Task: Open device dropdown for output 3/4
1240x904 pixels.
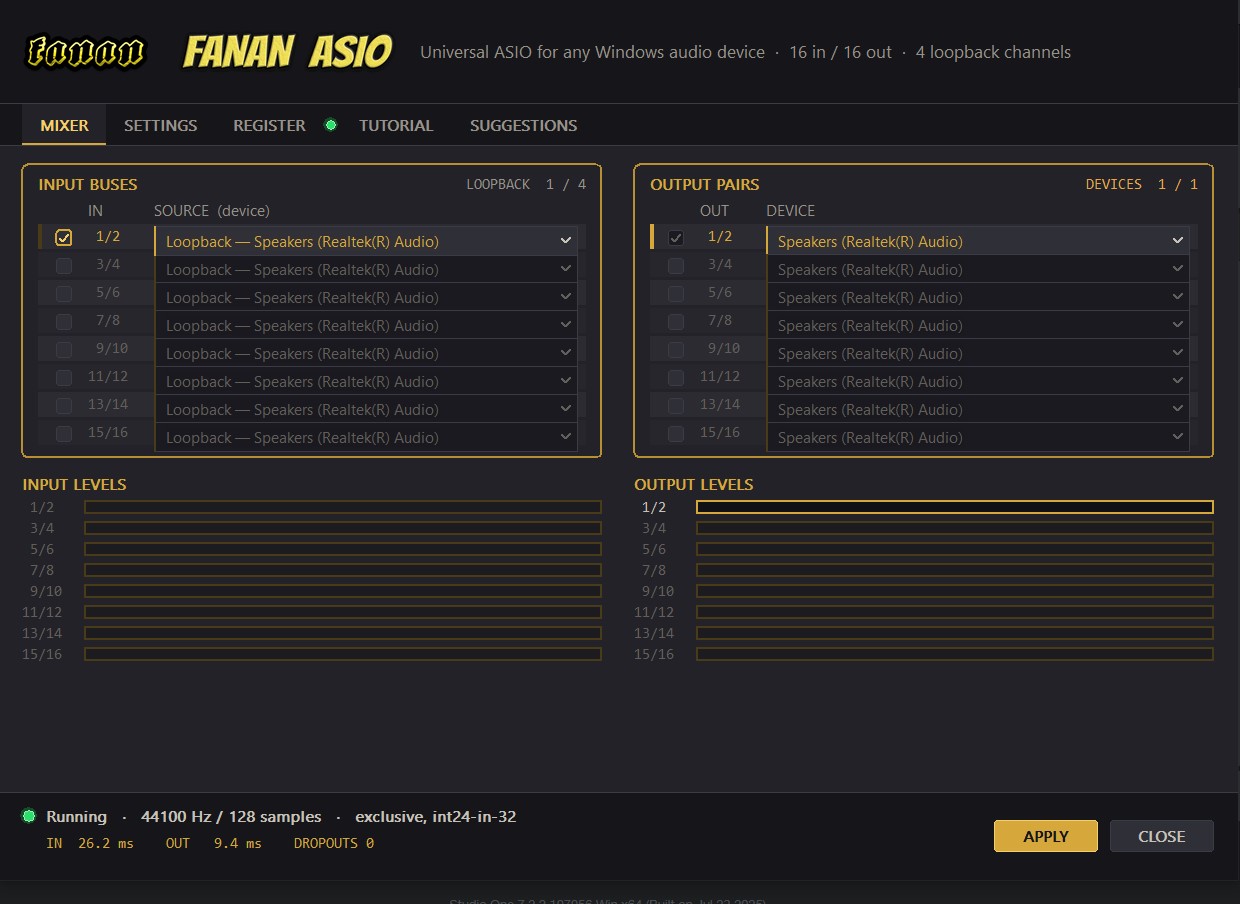Action: pos(978,269)
